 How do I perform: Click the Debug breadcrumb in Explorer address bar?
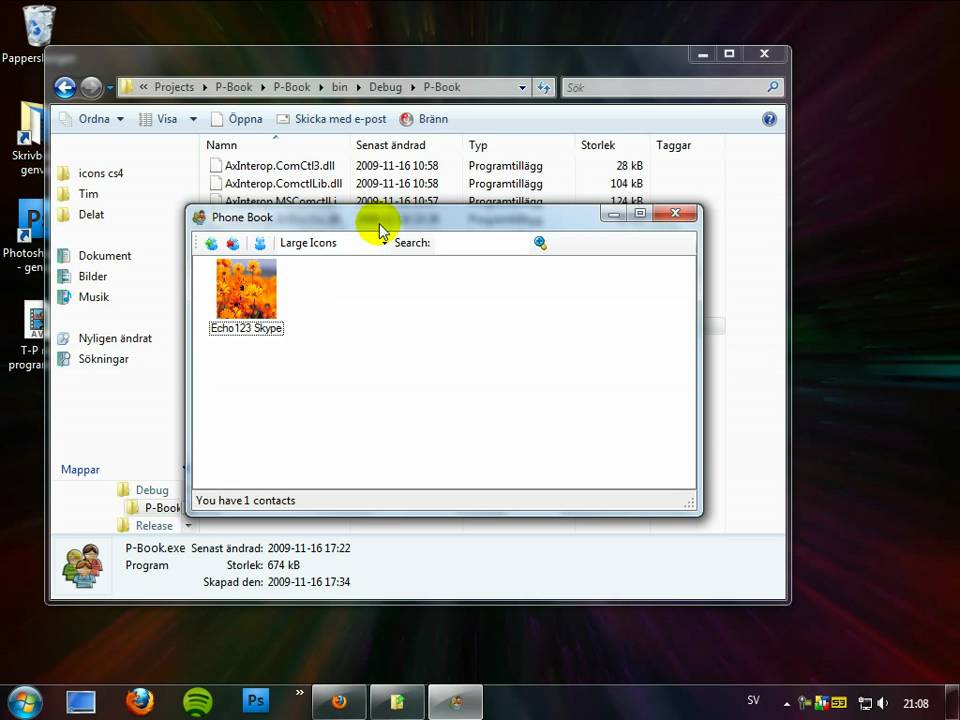click(385, 87)
